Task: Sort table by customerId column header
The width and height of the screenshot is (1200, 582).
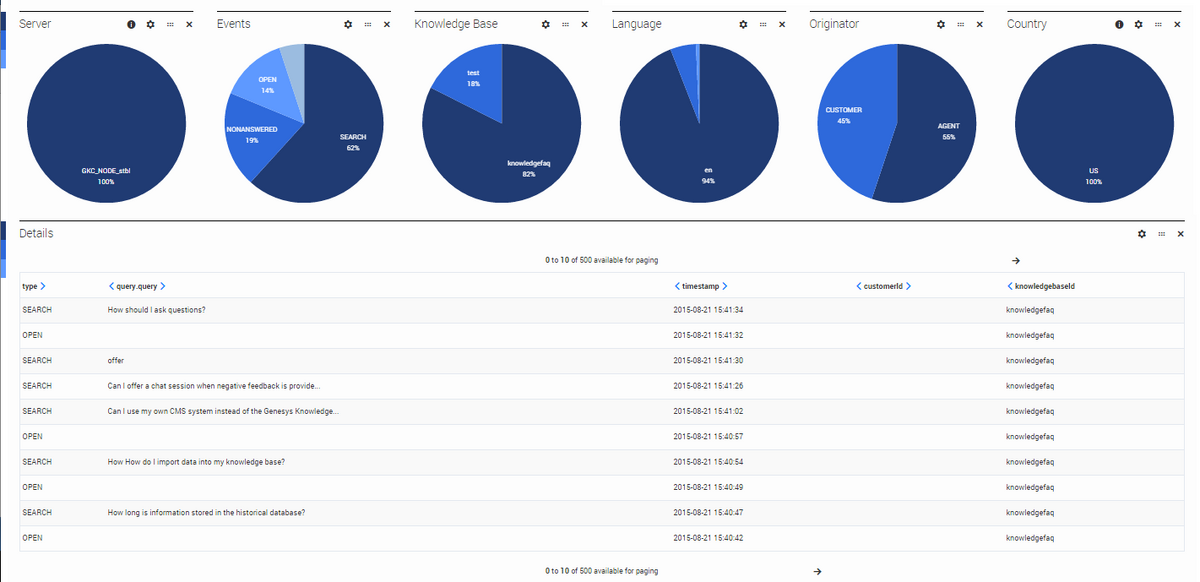Action: click(883, 286)
